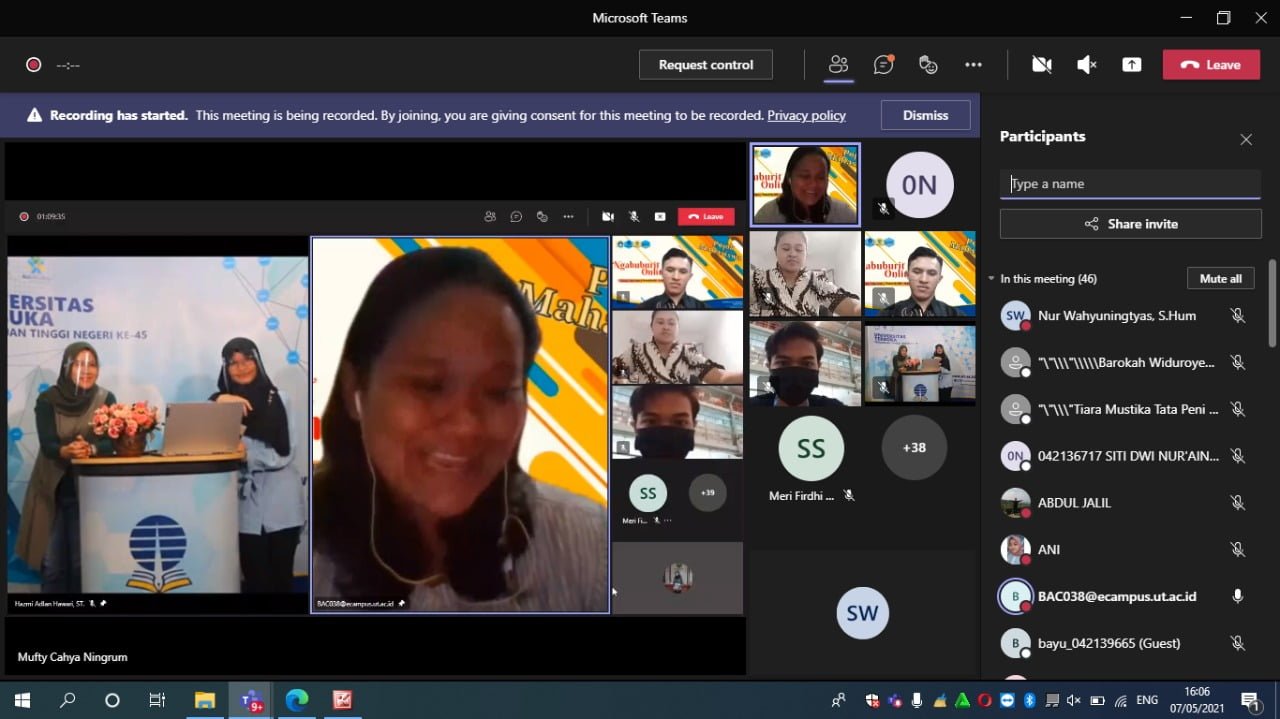Image resolution: width=1280 pixels, height=719 pixels.
Task: Click the participants list vertical scrollbar
Action: point(1272,302)
